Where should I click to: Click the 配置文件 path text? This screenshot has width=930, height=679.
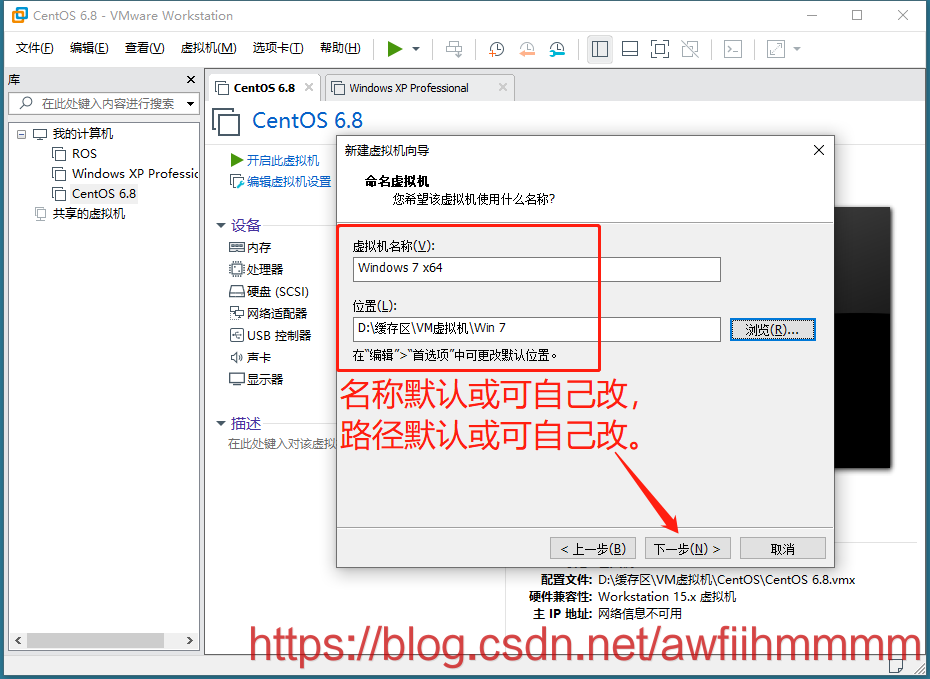pos(727,579)
